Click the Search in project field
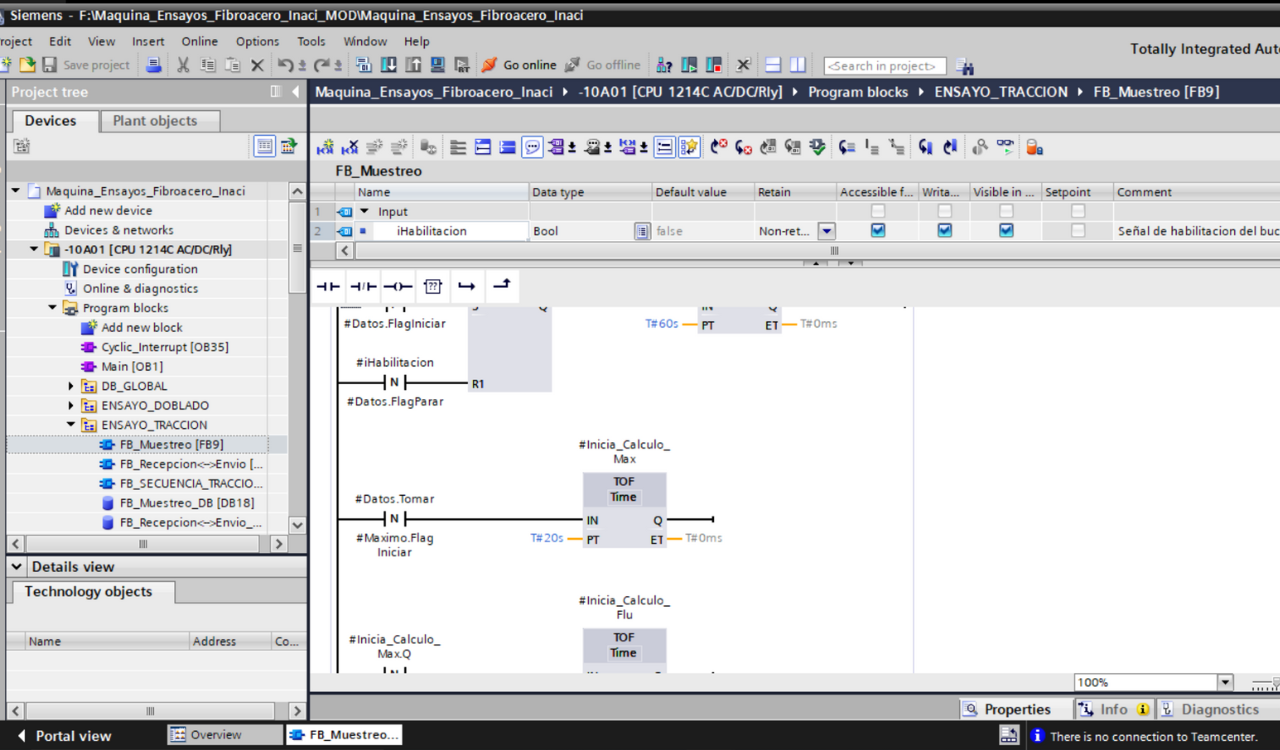 coord(884,66)
